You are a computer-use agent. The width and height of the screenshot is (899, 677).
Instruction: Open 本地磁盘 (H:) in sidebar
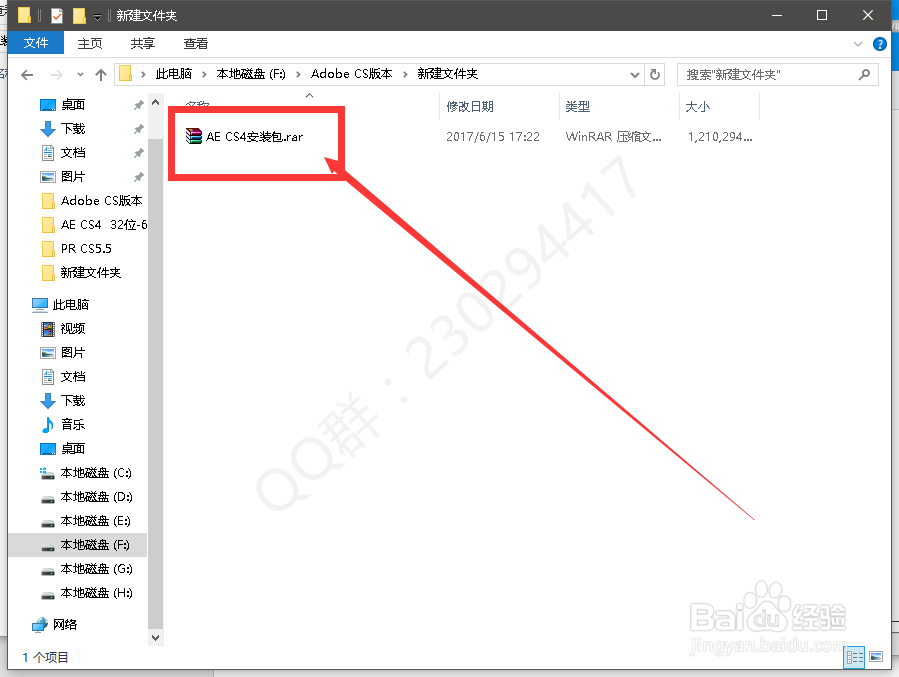96,593
